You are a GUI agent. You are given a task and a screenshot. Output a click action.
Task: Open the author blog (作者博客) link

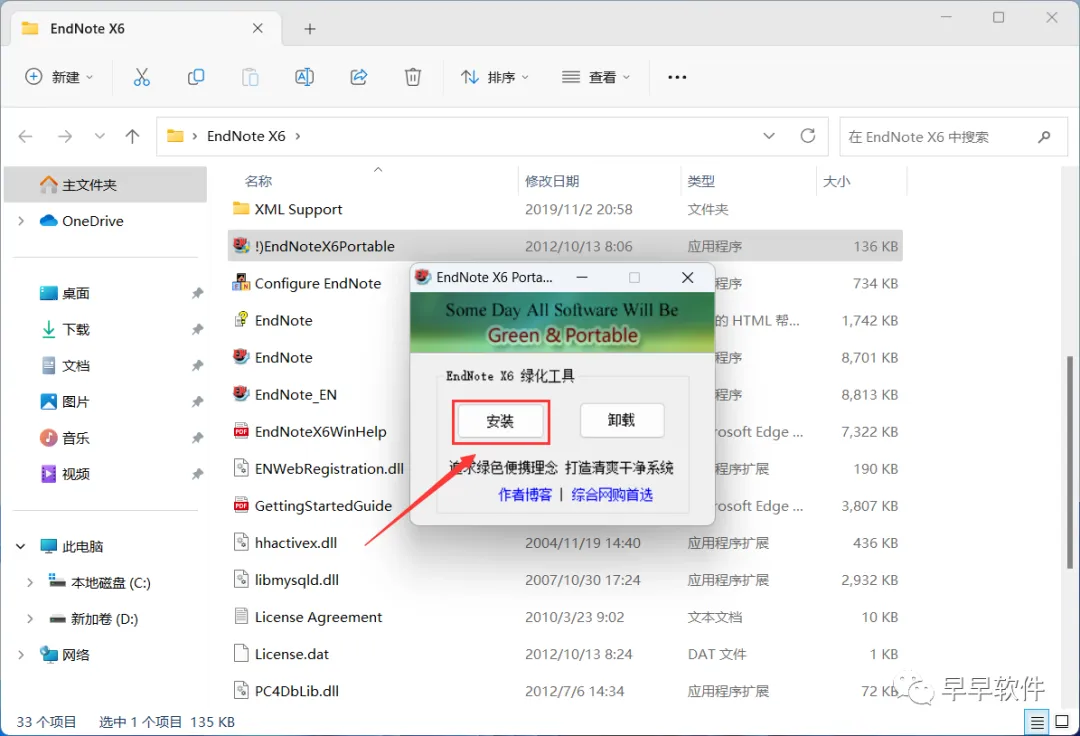(525, 494)
